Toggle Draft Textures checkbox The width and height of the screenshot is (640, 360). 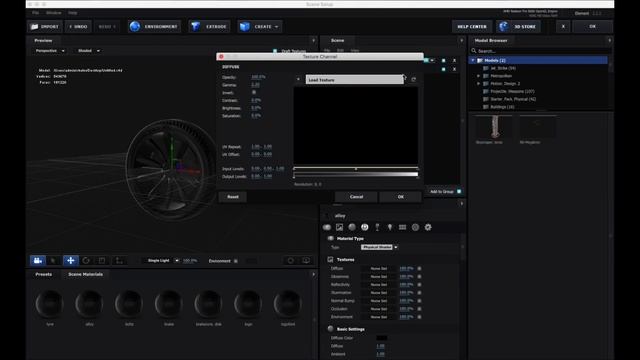275,51
